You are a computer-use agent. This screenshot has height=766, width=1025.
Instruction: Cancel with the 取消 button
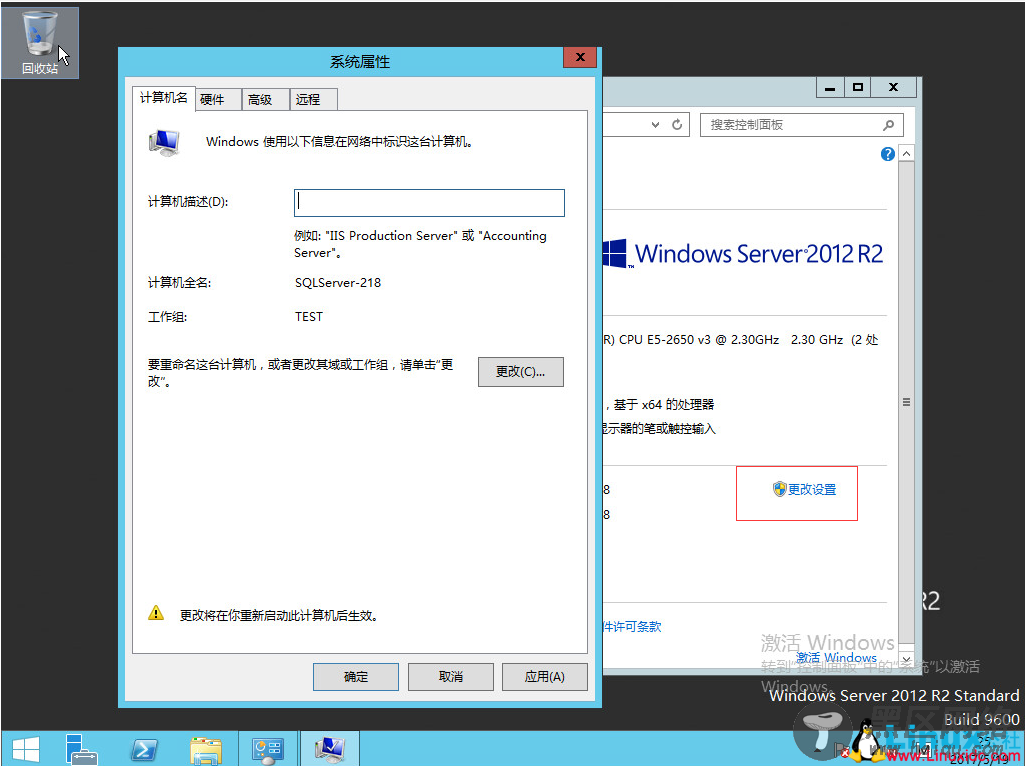450,677
